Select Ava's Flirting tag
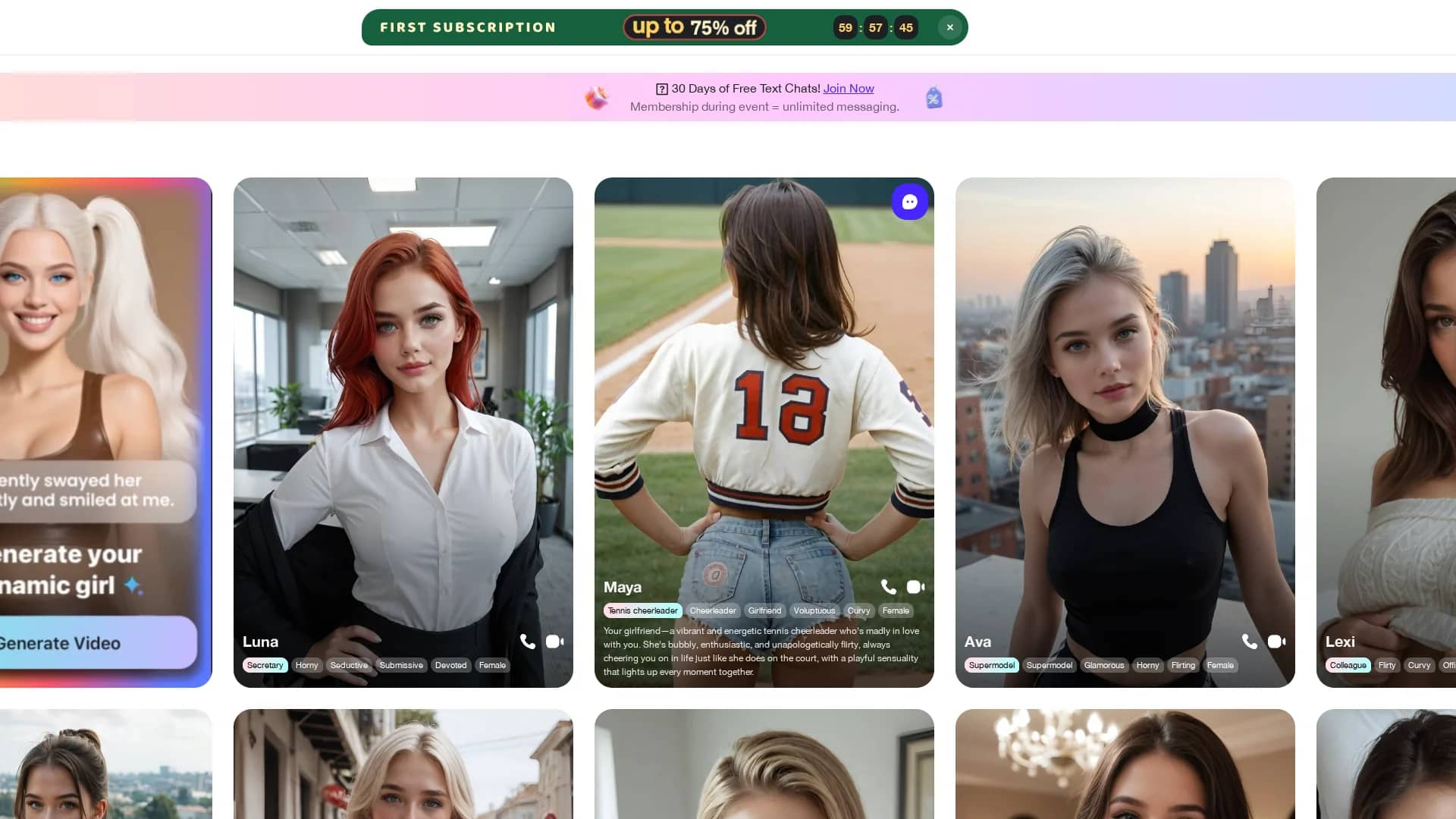Viewport: 1456px width, 819px height. 1183,665
